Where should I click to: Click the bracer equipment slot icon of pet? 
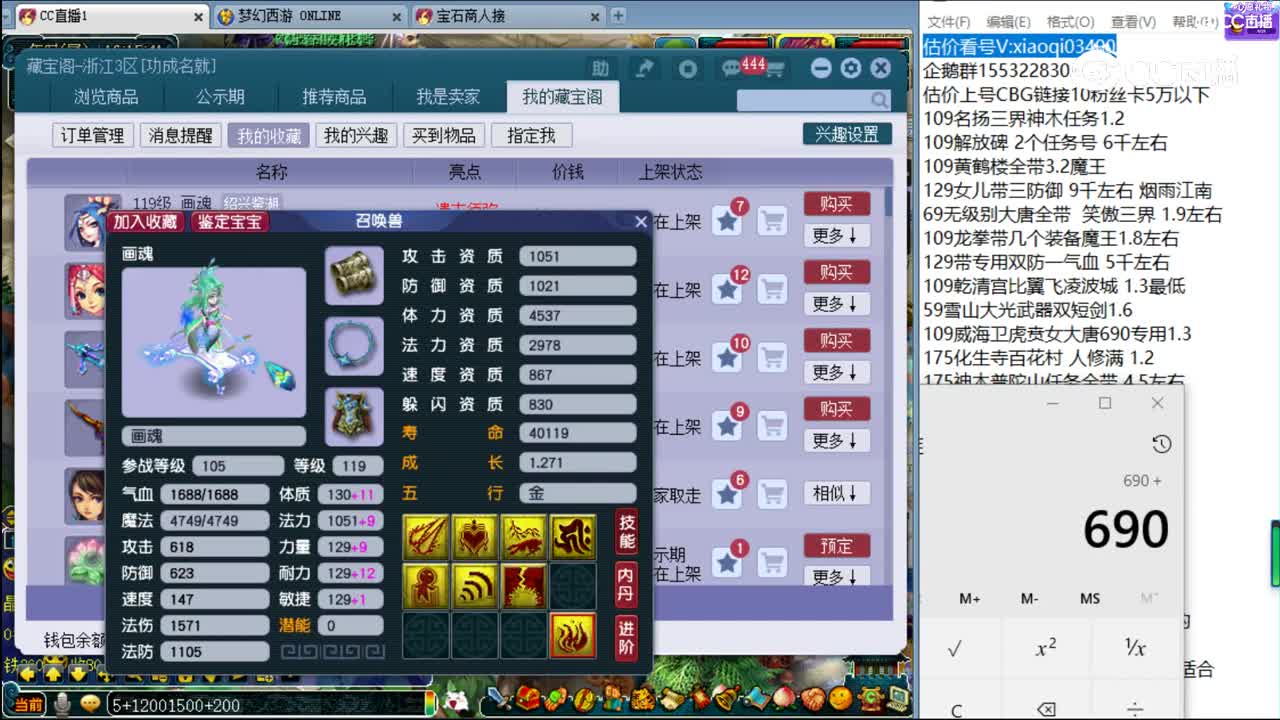pos(354,276)
